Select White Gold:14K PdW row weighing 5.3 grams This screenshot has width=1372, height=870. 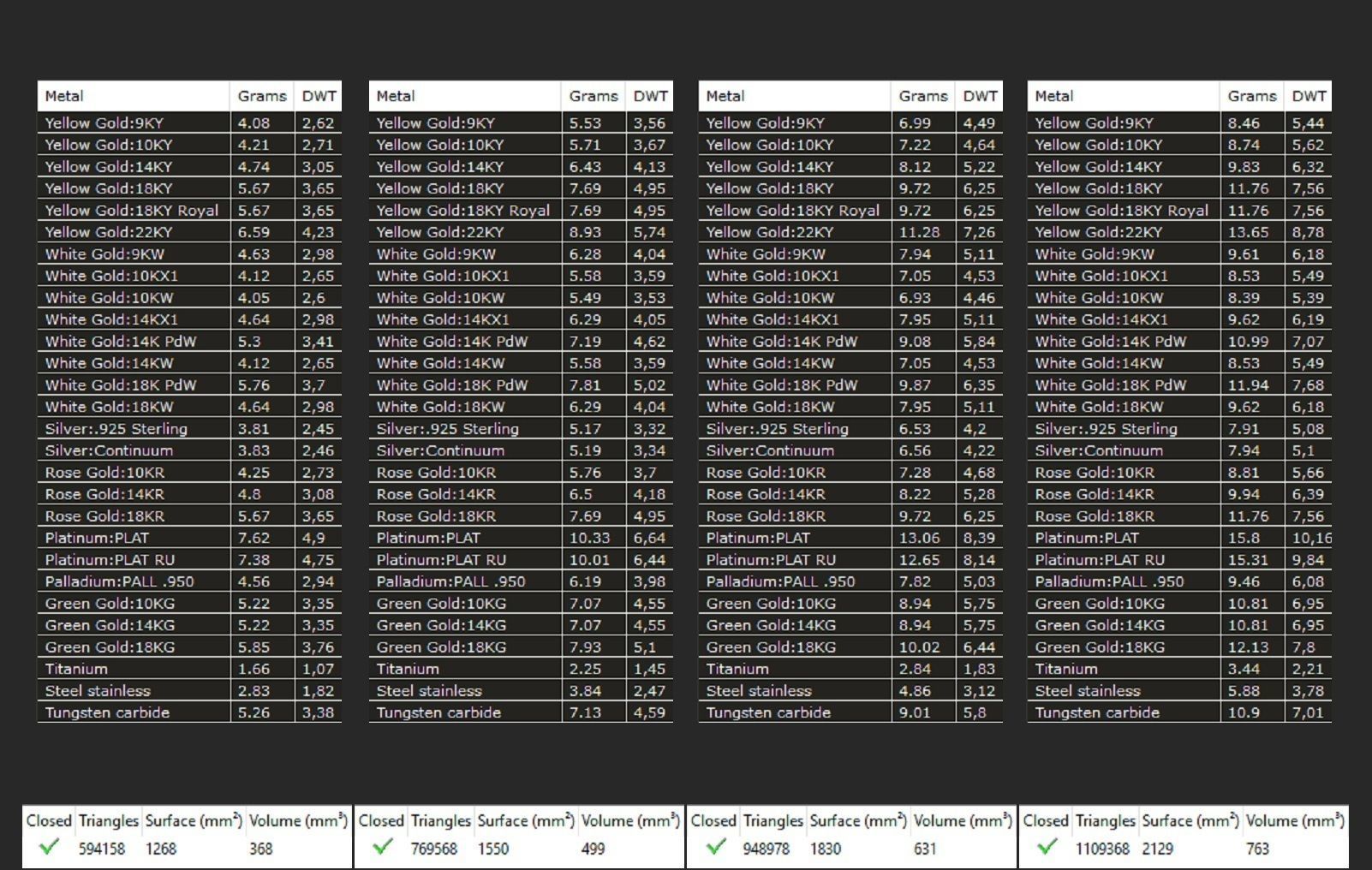tap(189, 341)
